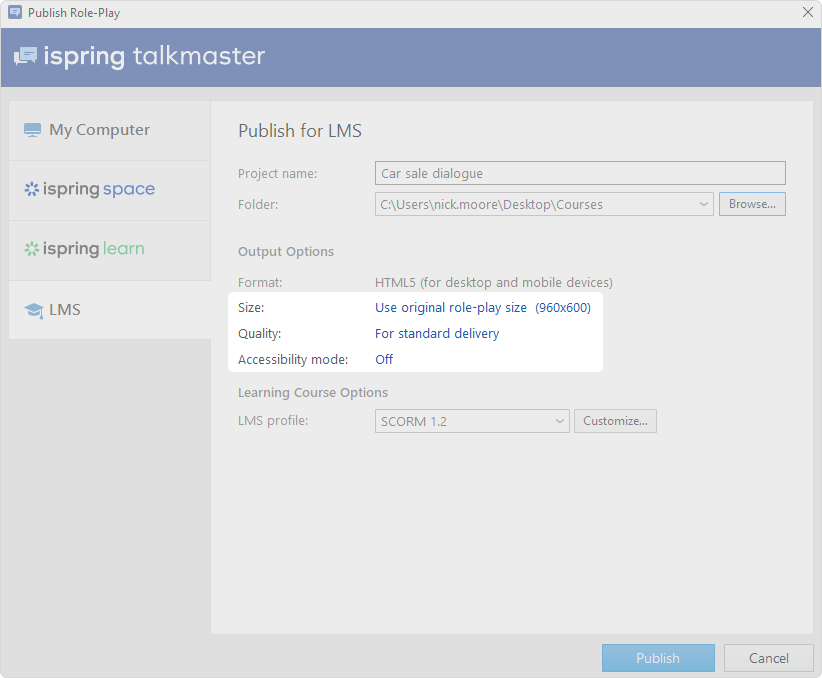Click the Project name input field

coord(580,173)
